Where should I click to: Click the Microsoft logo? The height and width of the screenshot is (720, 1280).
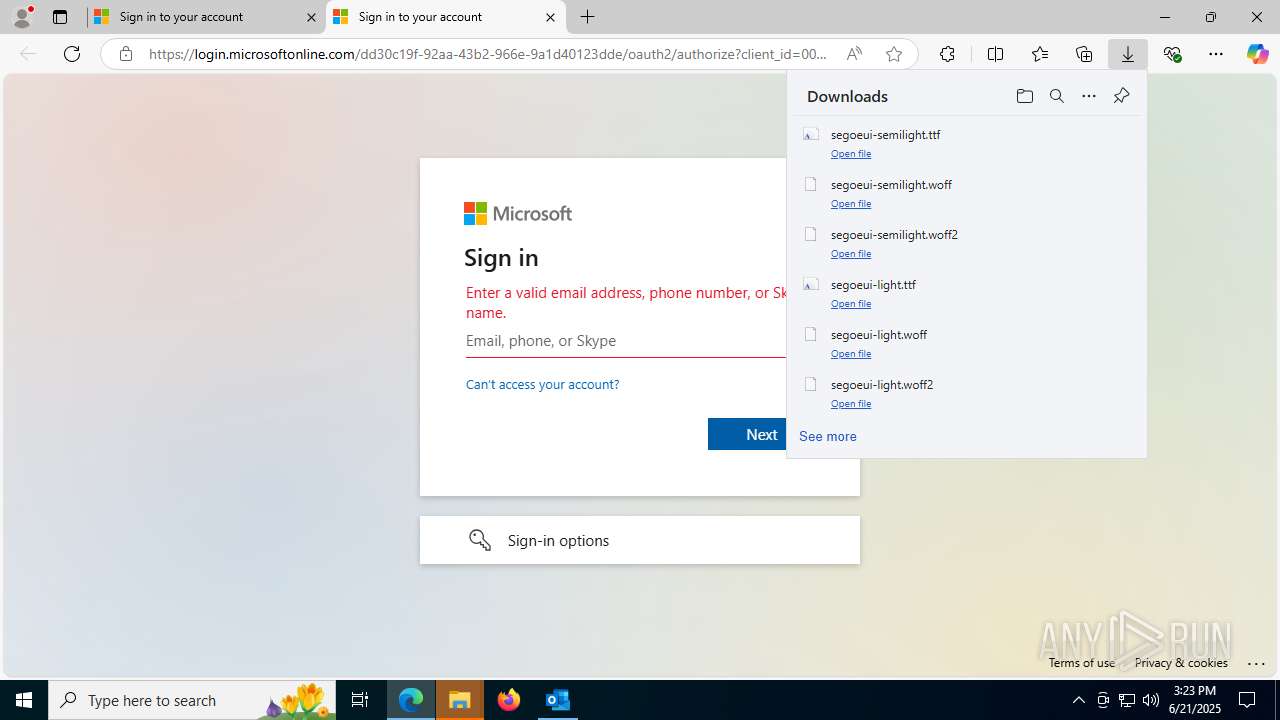(x=518, y=213)
